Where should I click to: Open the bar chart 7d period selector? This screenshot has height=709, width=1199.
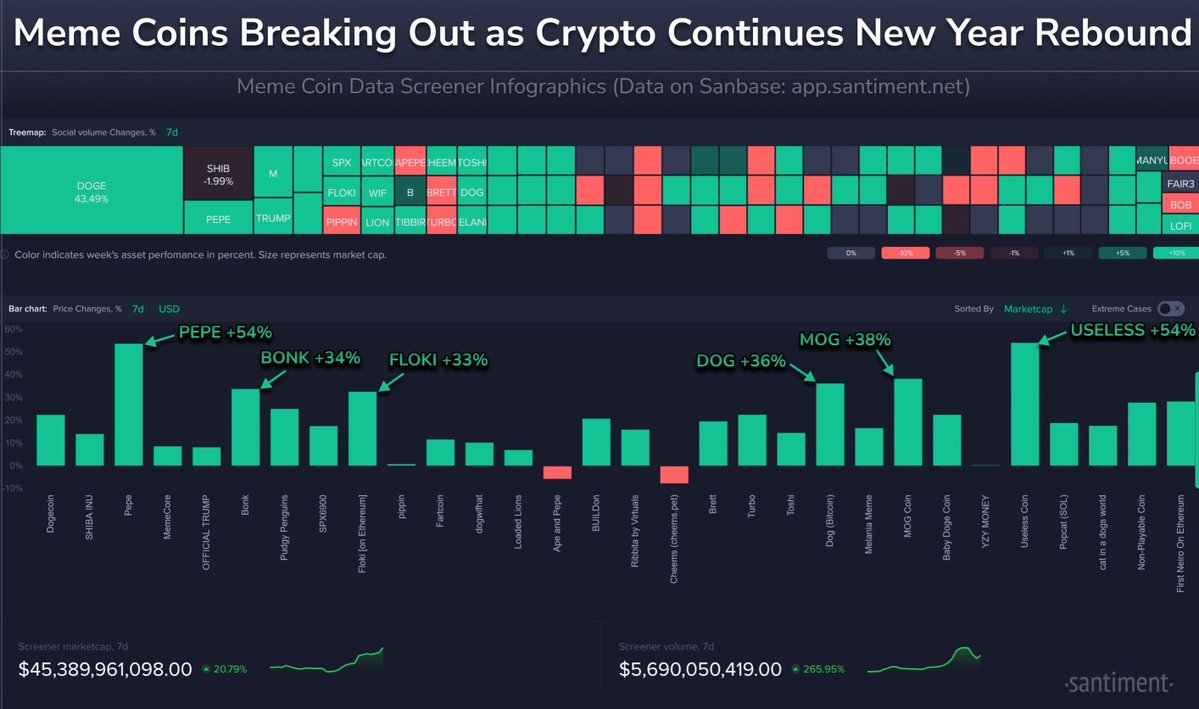[138, 309]
